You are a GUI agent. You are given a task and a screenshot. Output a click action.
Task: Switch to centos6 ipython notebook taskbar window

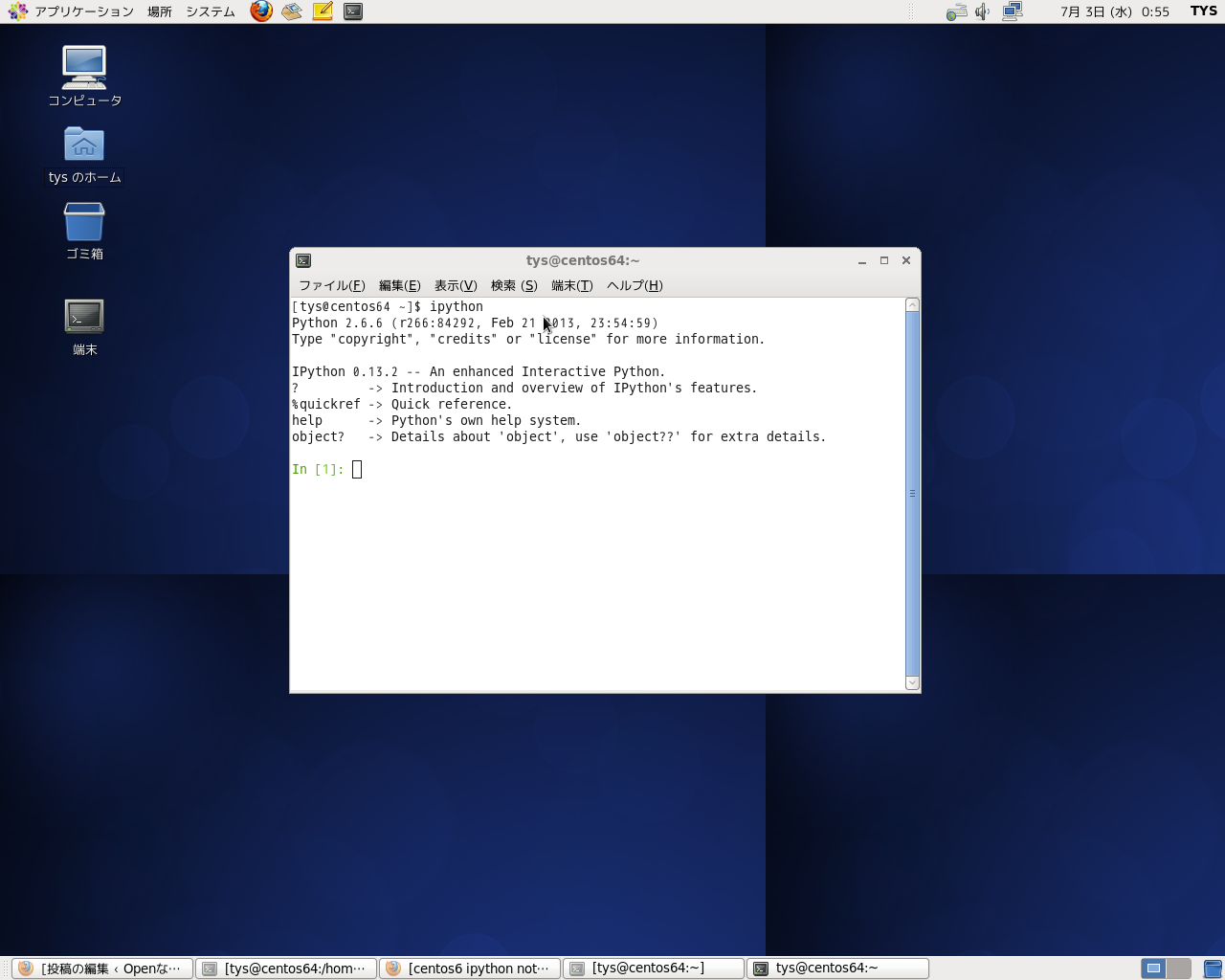[x=470, y=969]
